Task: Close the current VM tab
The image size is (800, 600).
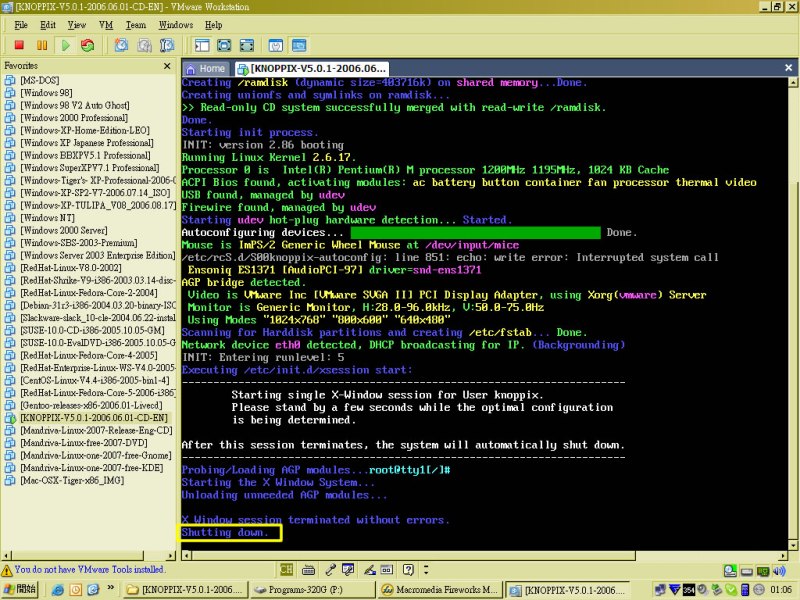Action: (788, 67)
